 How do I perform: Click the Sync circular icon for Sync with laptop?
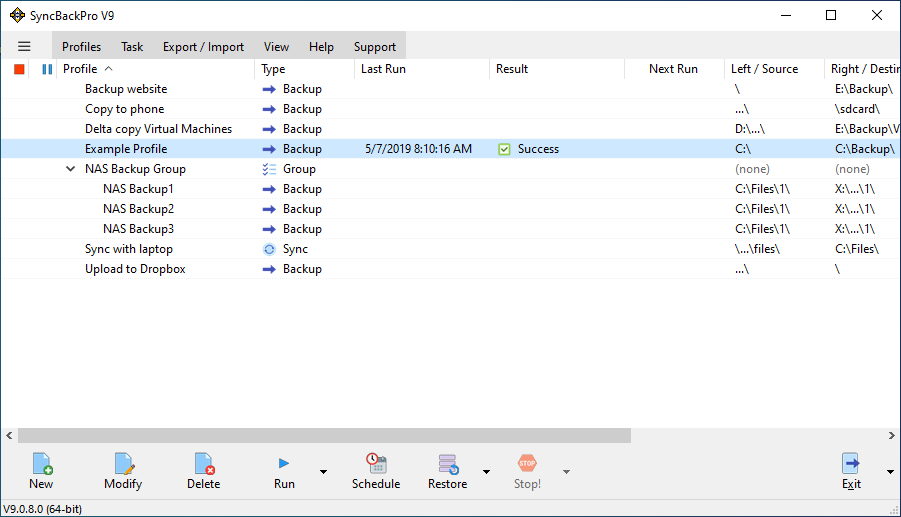[x=269, y=249]
